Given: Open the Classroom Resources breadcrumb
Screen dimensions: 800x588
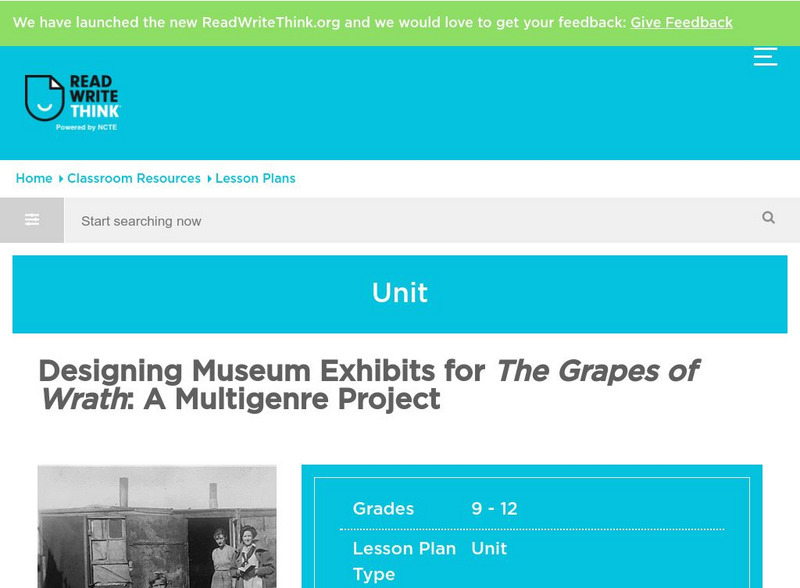Looking at the screenshot, I should [x=134, y=178].
